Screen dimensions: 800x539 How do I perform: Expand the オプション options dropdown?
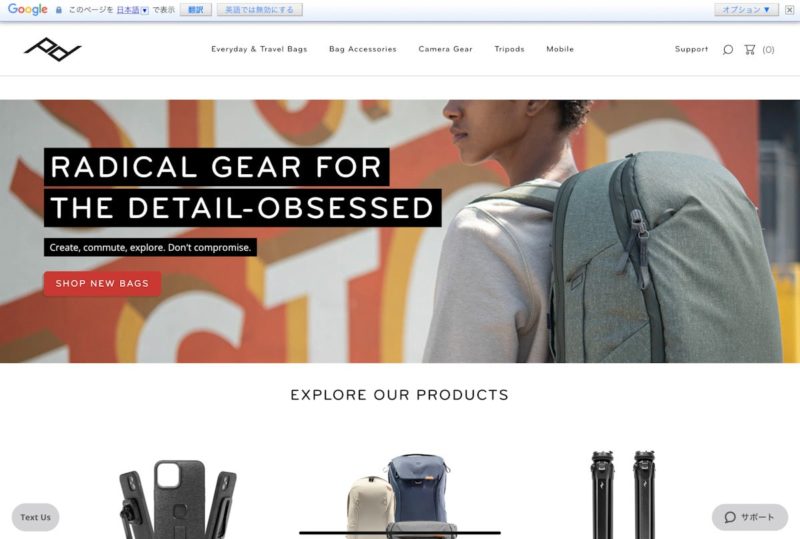tap(746, 10)
